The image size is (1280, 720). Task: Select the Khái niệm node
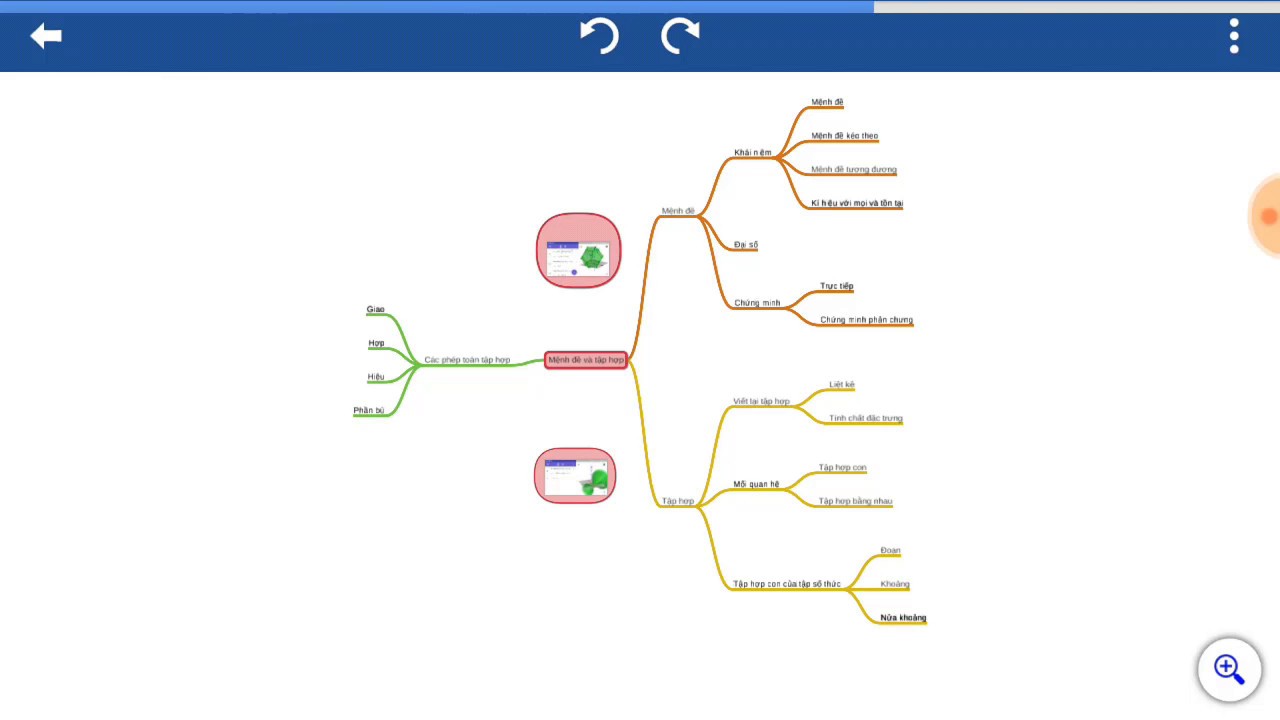(753, 153)
